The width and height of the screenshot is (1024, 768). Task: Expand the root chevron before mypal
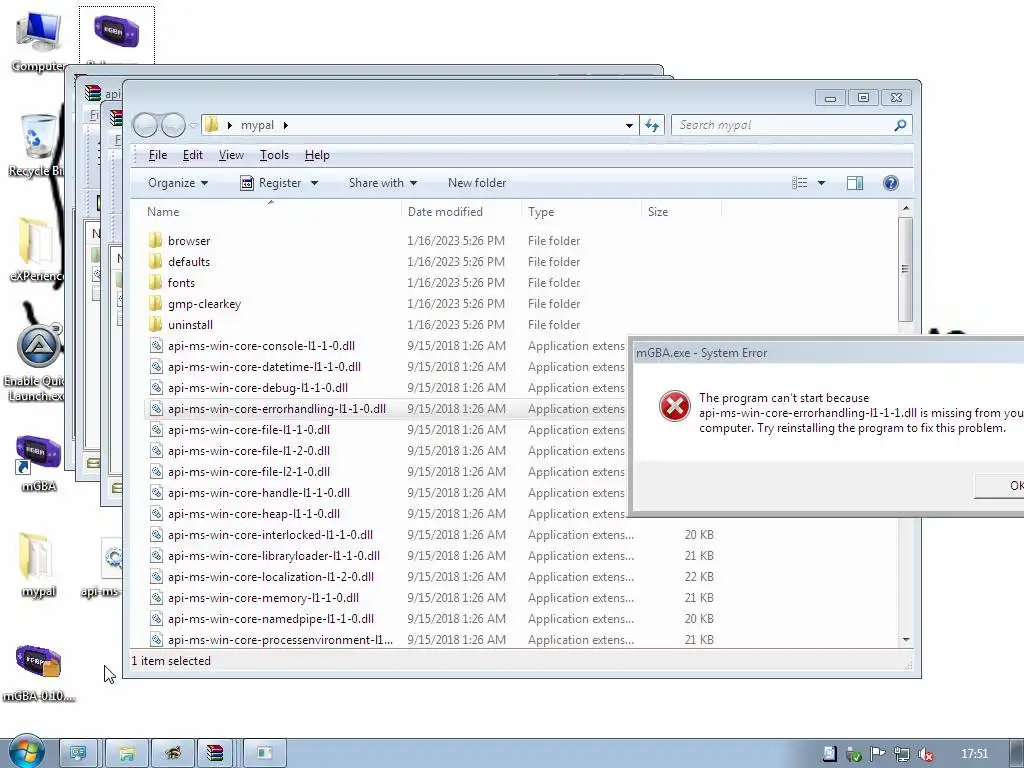tap(229, 125)
